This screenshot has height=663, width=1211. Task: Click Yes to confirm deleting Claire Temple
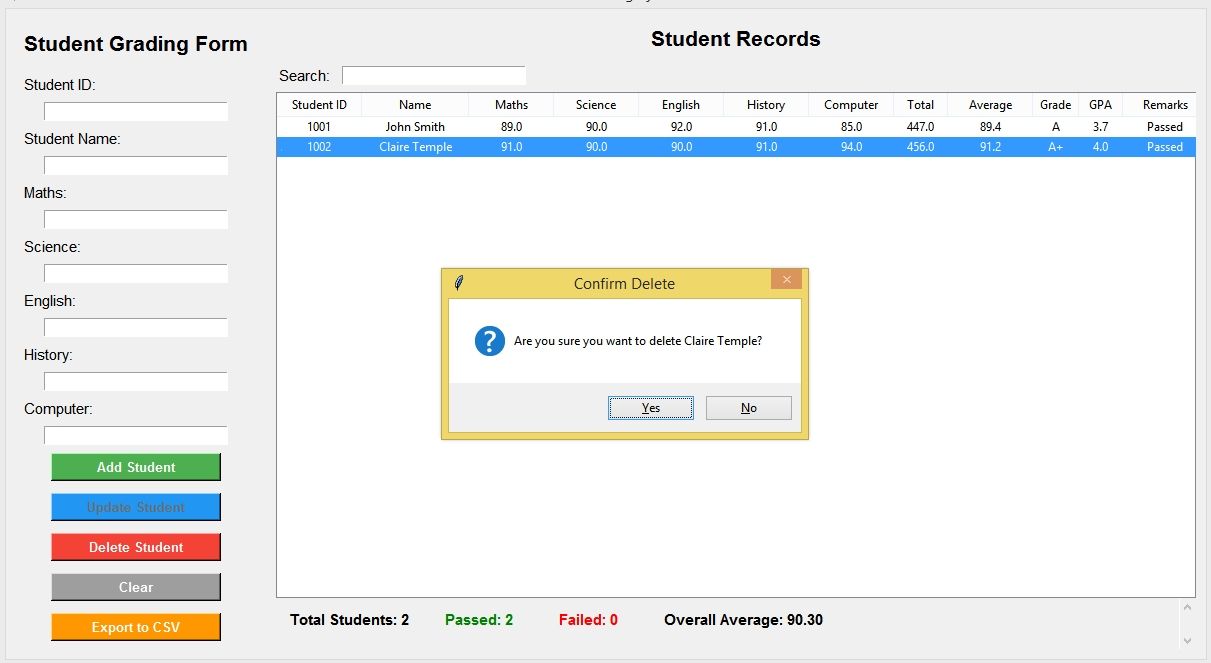pos(650,408)
